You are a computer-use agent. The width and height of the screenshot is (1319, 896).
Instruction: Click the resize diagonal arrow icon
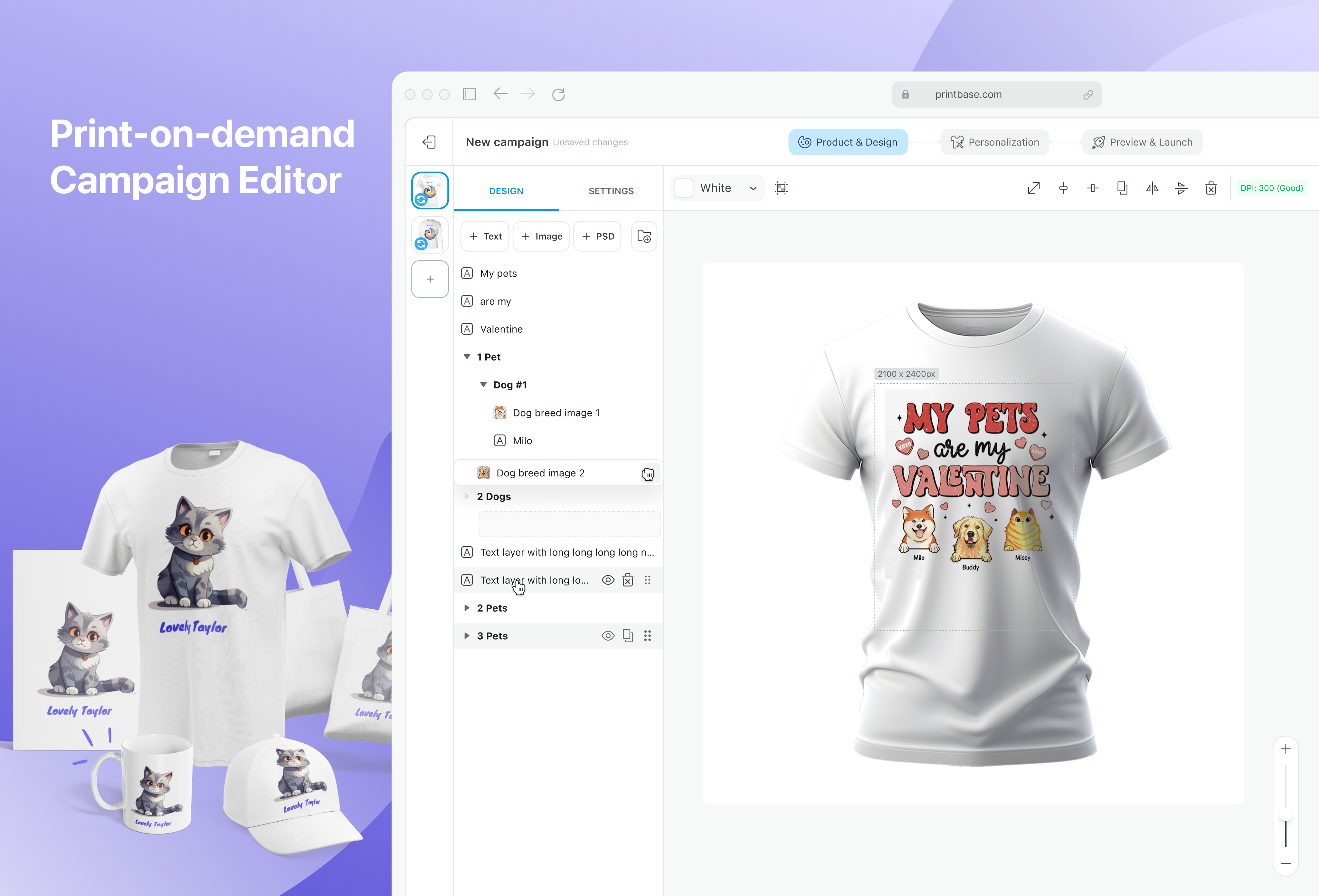point(1034,188)
